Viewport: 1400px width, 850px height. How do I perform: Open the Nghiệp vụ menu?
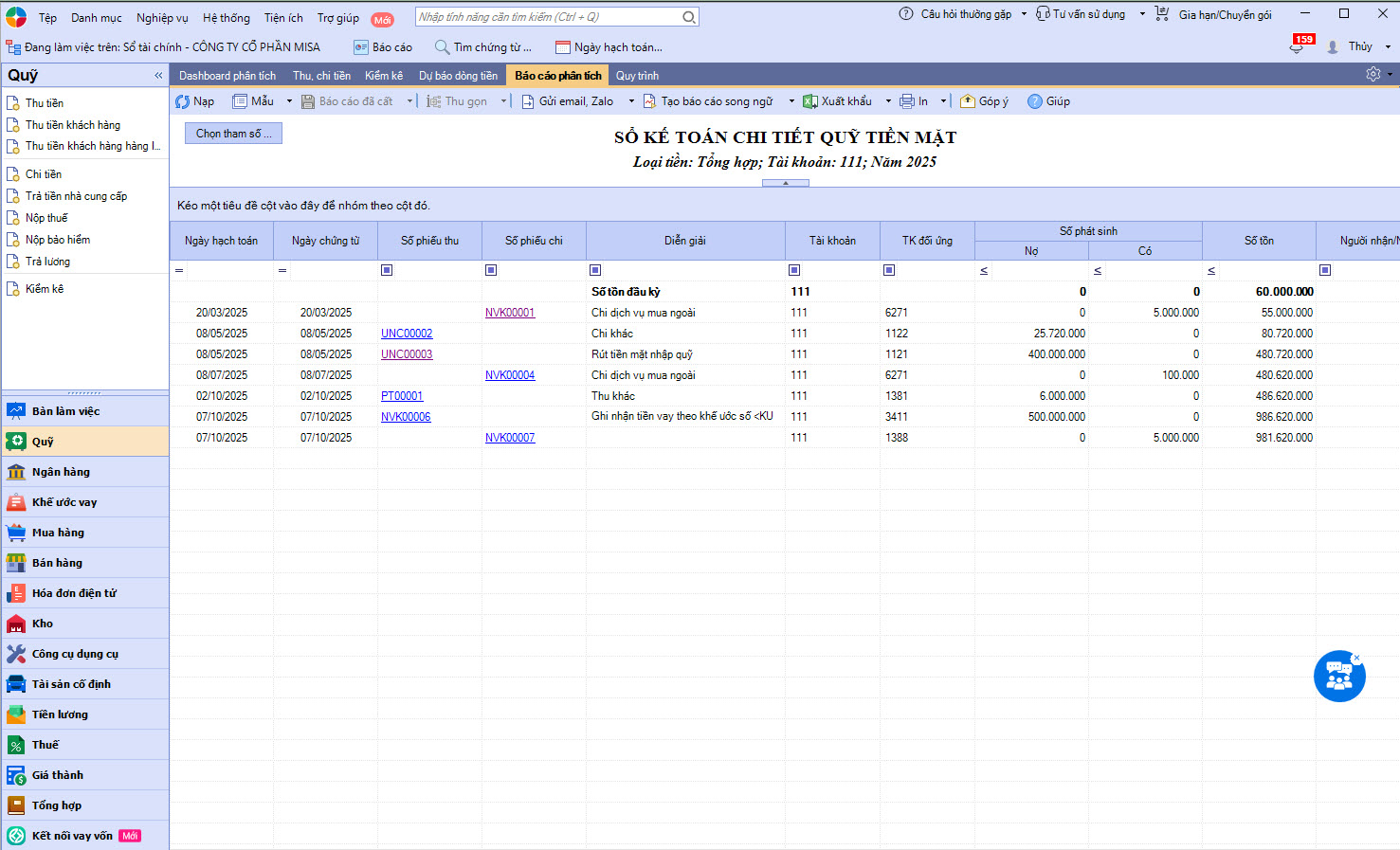[162, 18]
